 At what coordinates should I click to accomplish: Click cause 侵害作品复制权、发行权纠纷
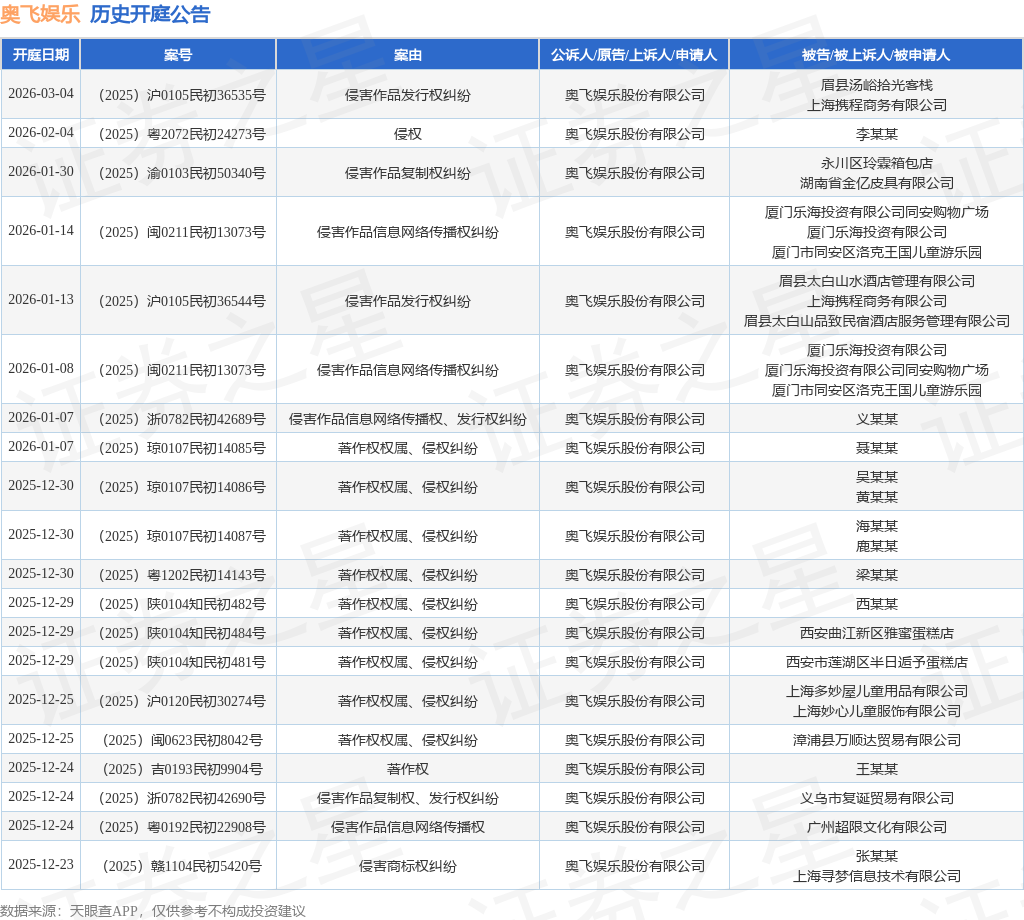pos(408,799)
